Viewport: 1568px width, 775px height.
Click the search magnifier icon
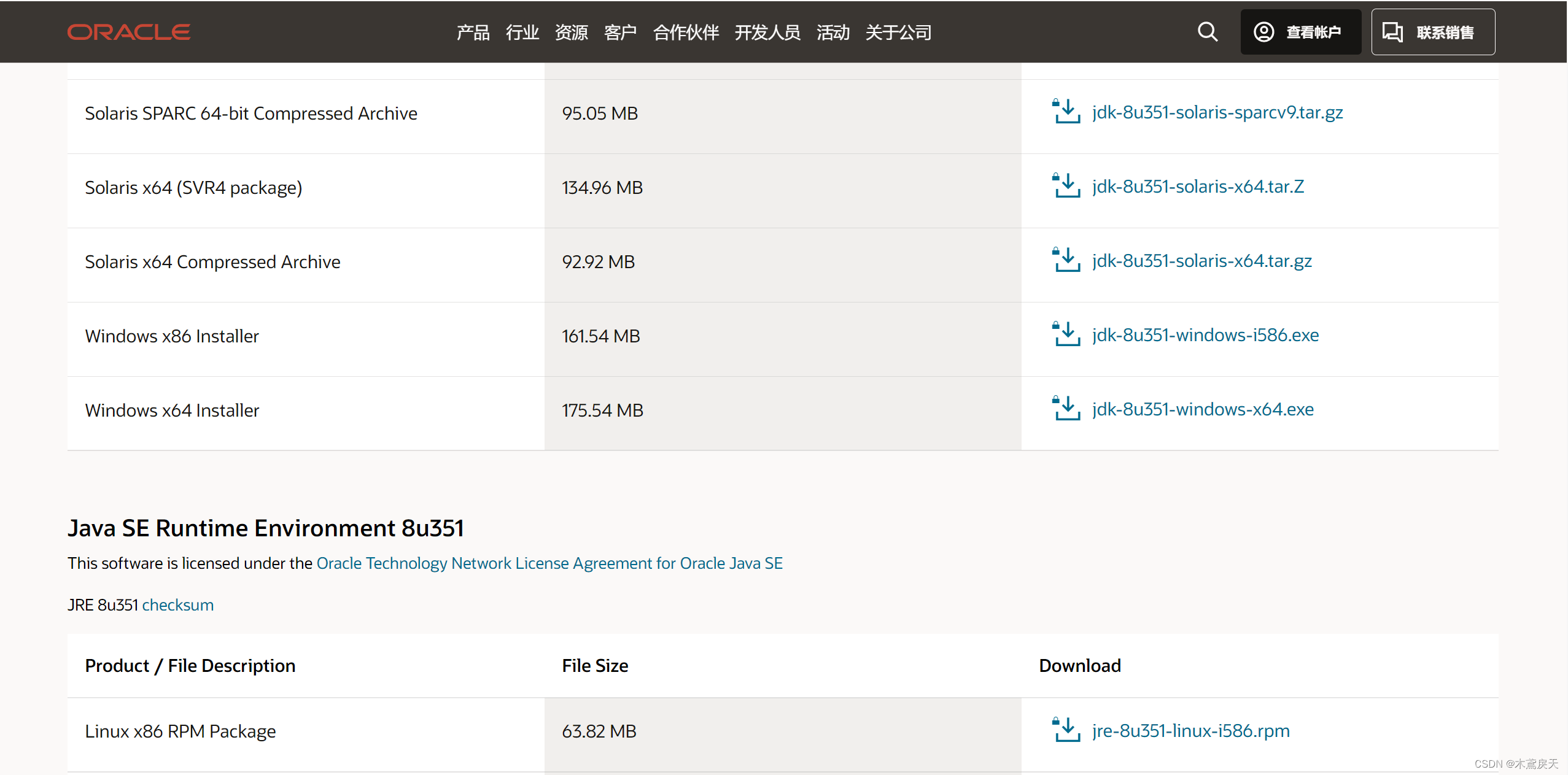point(1207,32)
